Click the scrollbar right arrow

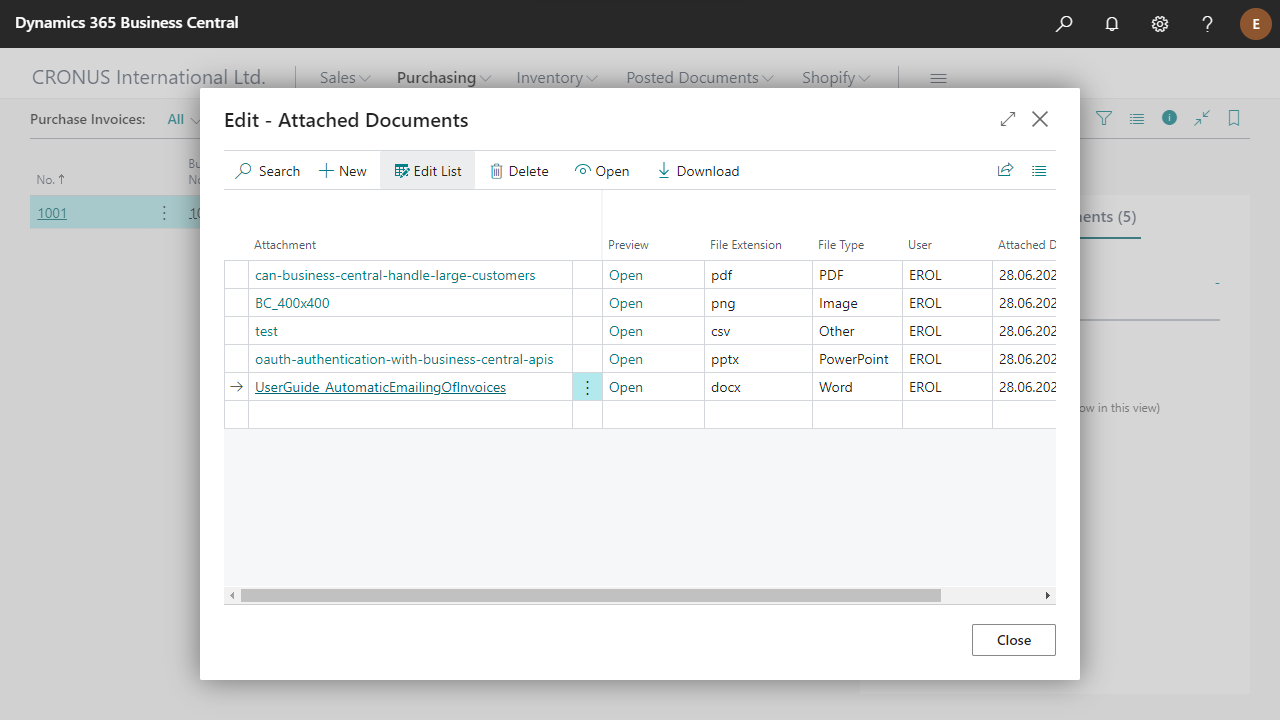[1048, 595]
